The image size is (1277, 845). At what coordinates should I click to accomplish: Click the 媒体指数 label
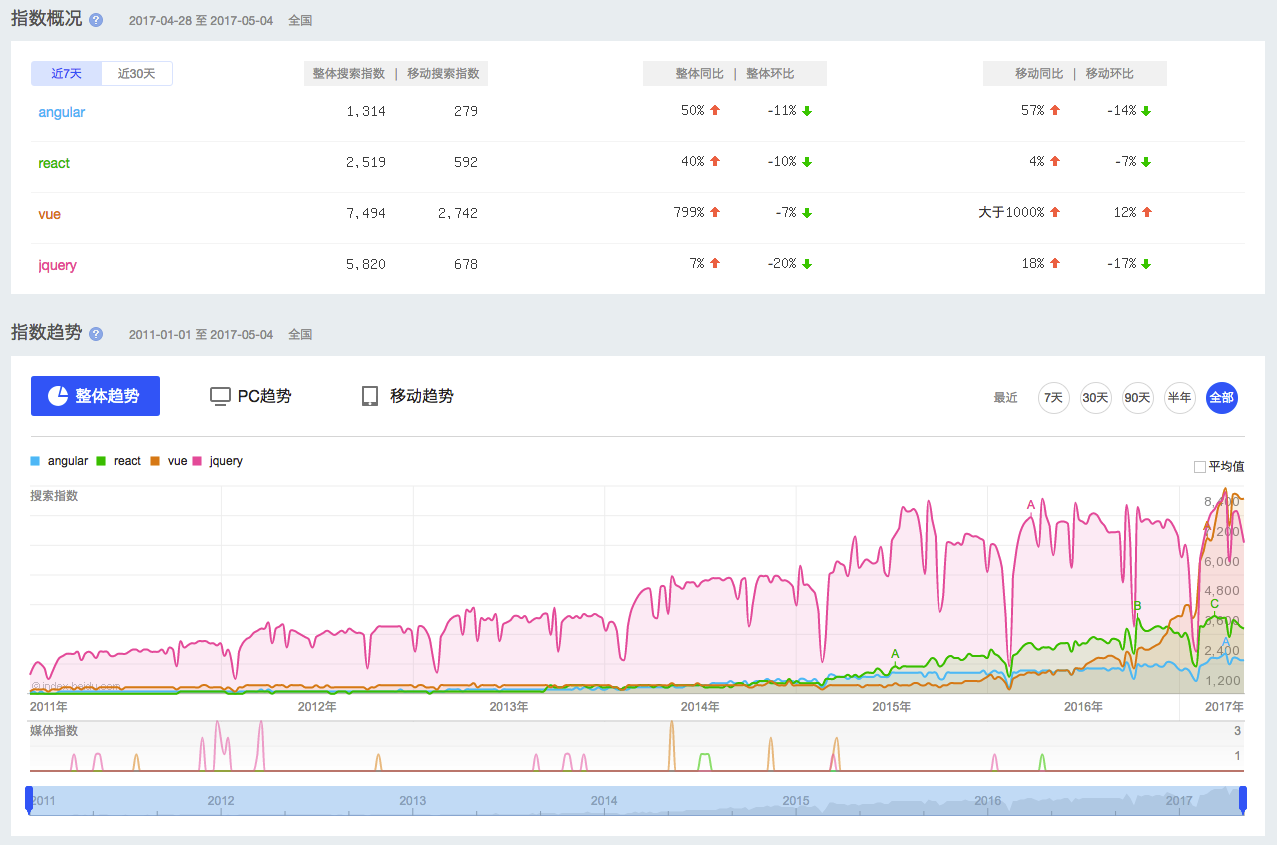[x=54, y=731]
